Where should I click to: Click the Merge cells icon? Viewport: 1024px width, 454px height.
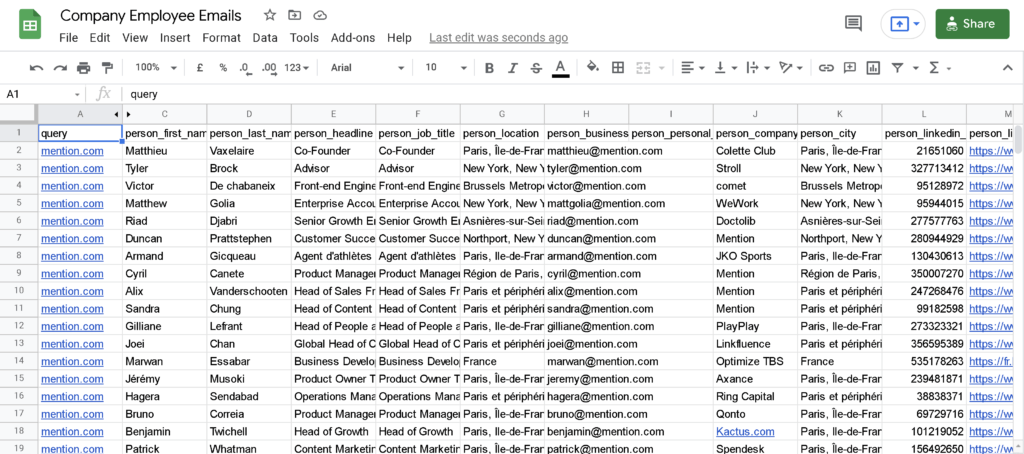point(644,68)
